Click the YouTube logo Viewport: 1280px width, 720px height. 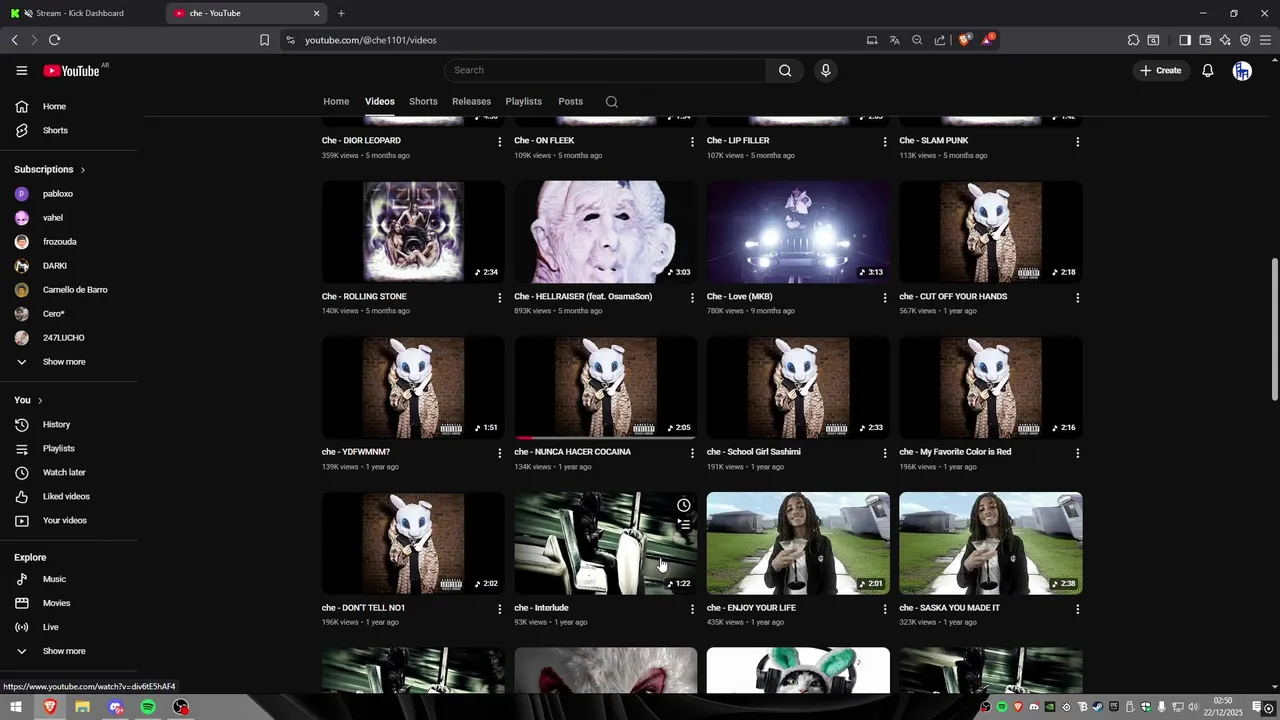point(72,70)
